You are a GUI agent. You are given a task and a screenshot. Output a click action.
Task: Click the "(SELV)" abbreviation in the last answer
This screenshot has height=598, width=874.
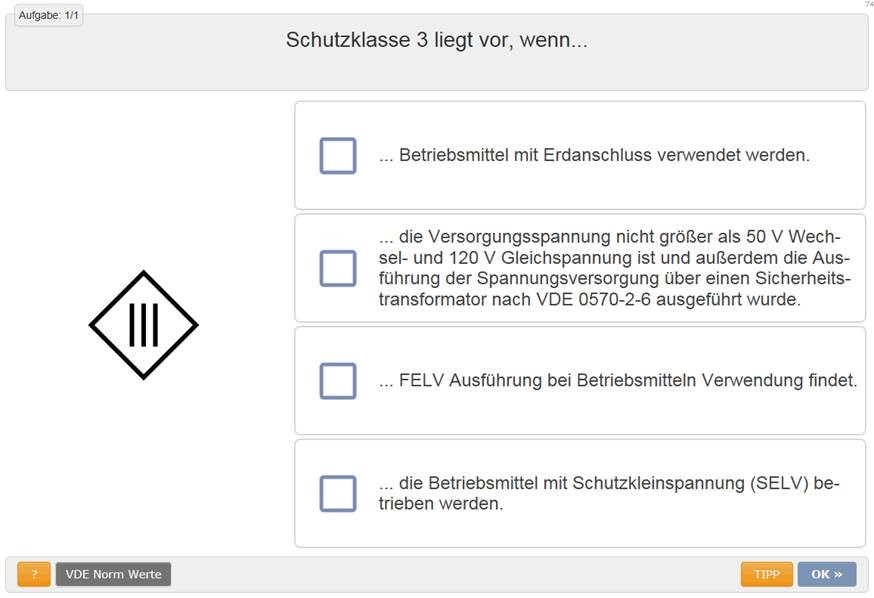pos(780,483)
